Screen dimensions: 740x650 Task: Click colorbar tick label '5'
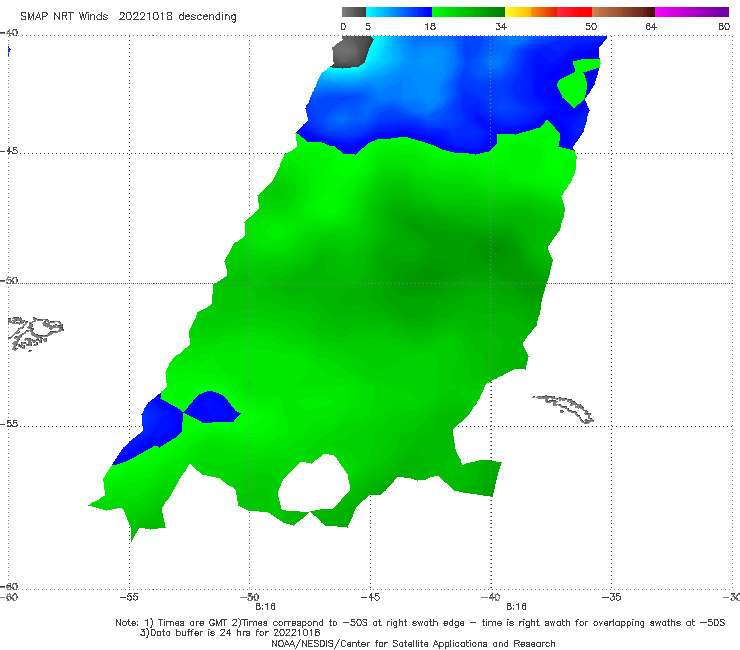click(x=368, y=27)
